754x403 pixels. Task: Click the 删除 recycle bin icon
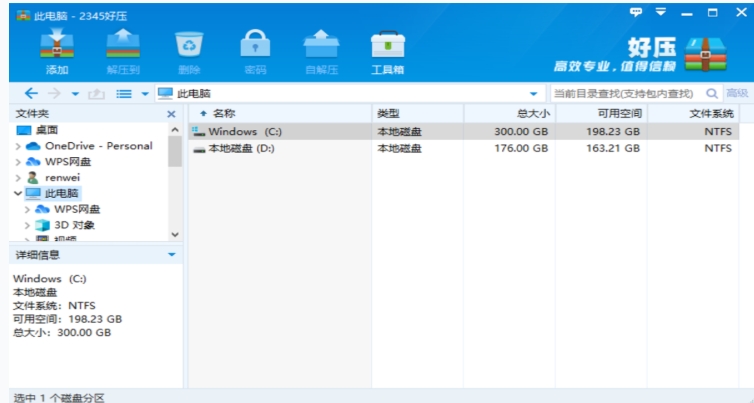189,44
